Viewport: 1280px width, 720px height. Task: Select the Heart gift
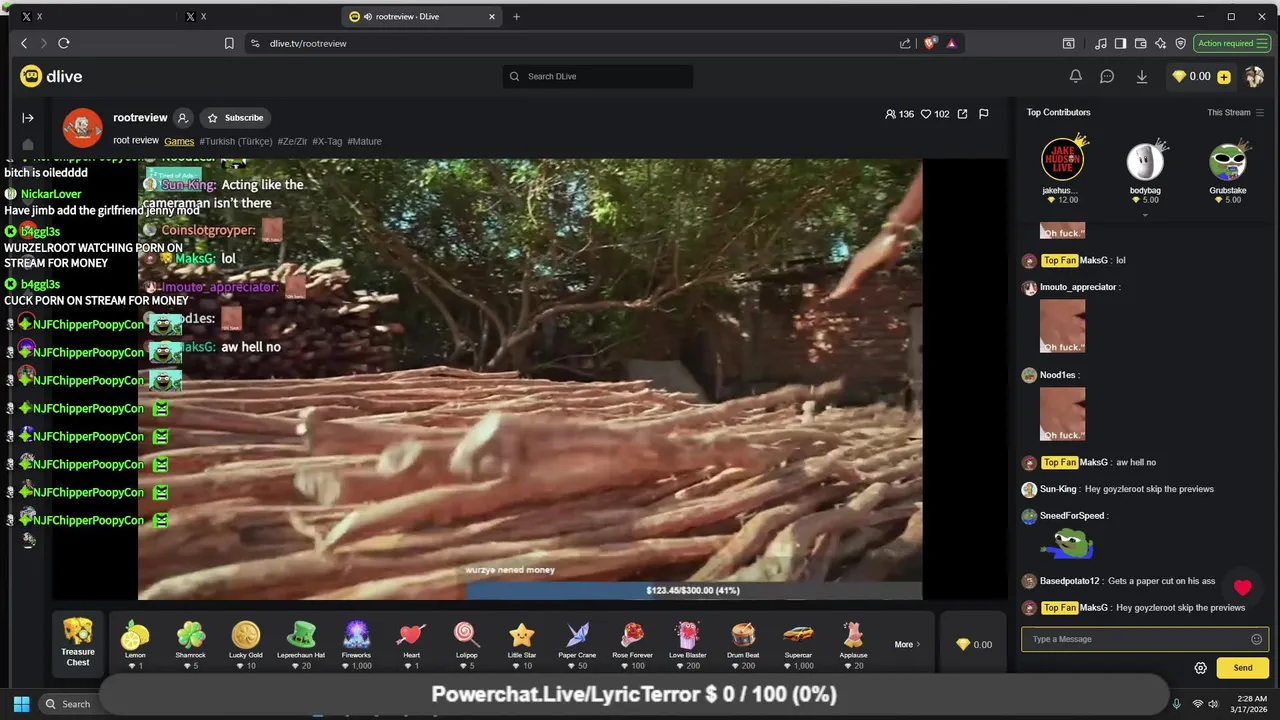coord(411,636)
